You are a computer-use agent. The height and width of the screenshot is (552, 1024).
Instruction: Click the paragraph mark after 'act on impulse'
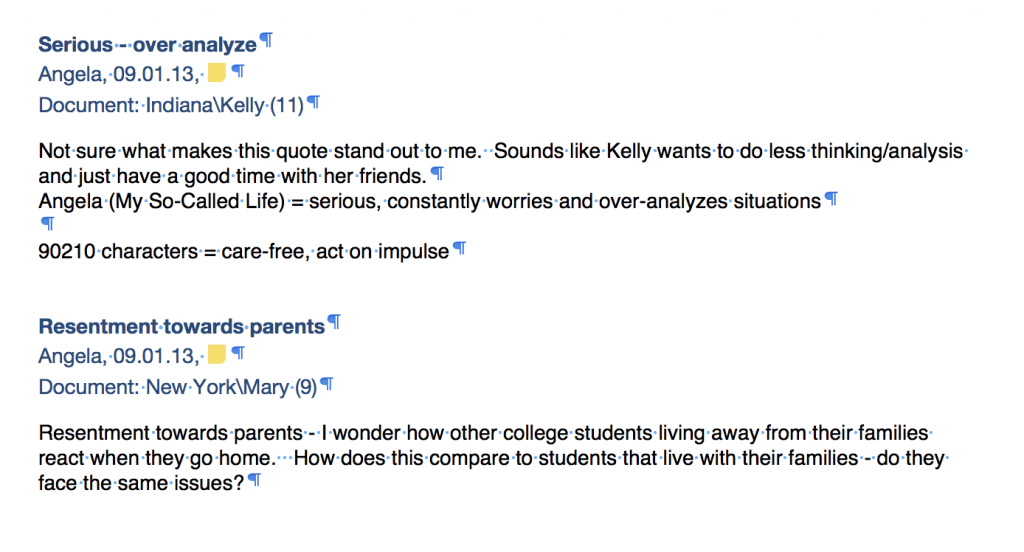(x=459, y=248)
